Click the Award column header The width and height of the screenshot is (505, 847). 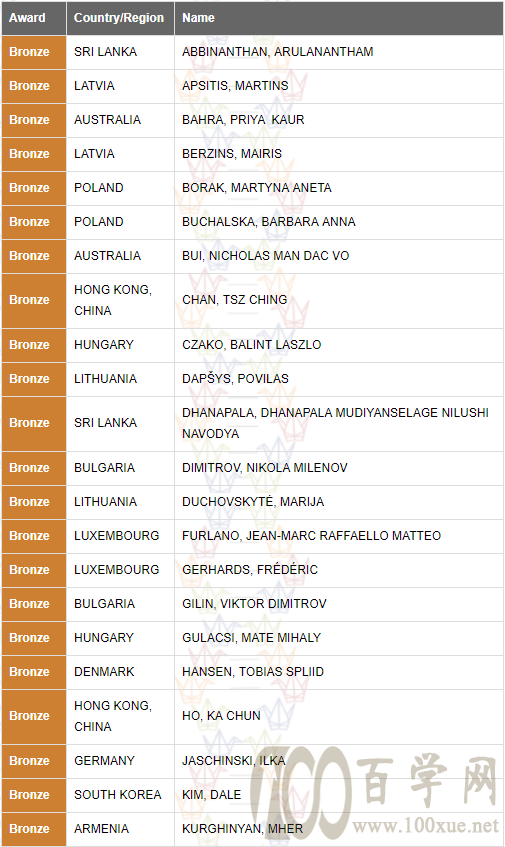[x=28, y=18]
